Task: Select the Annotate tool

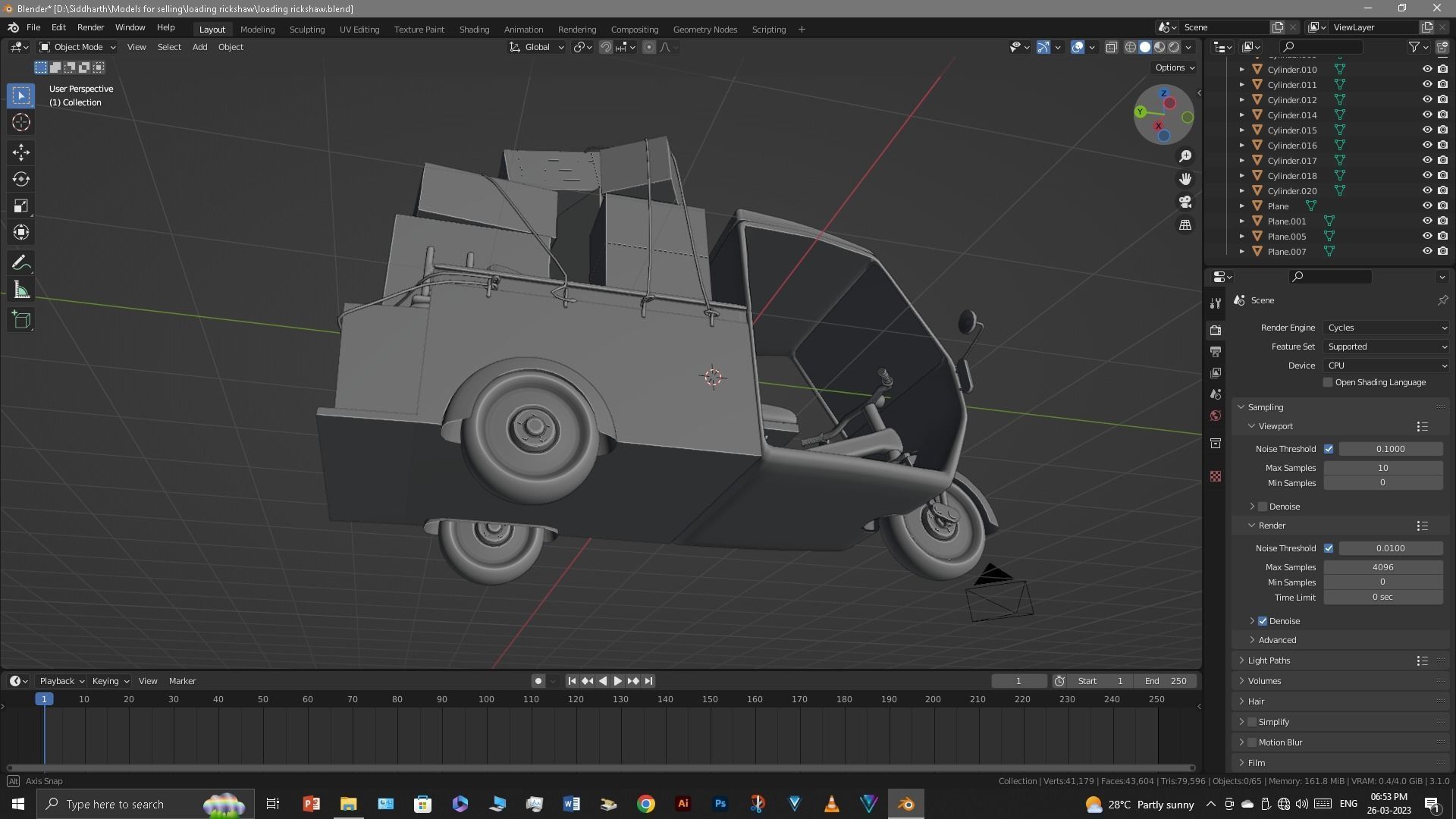Action: pyautogui.click(x=21, y=263)
